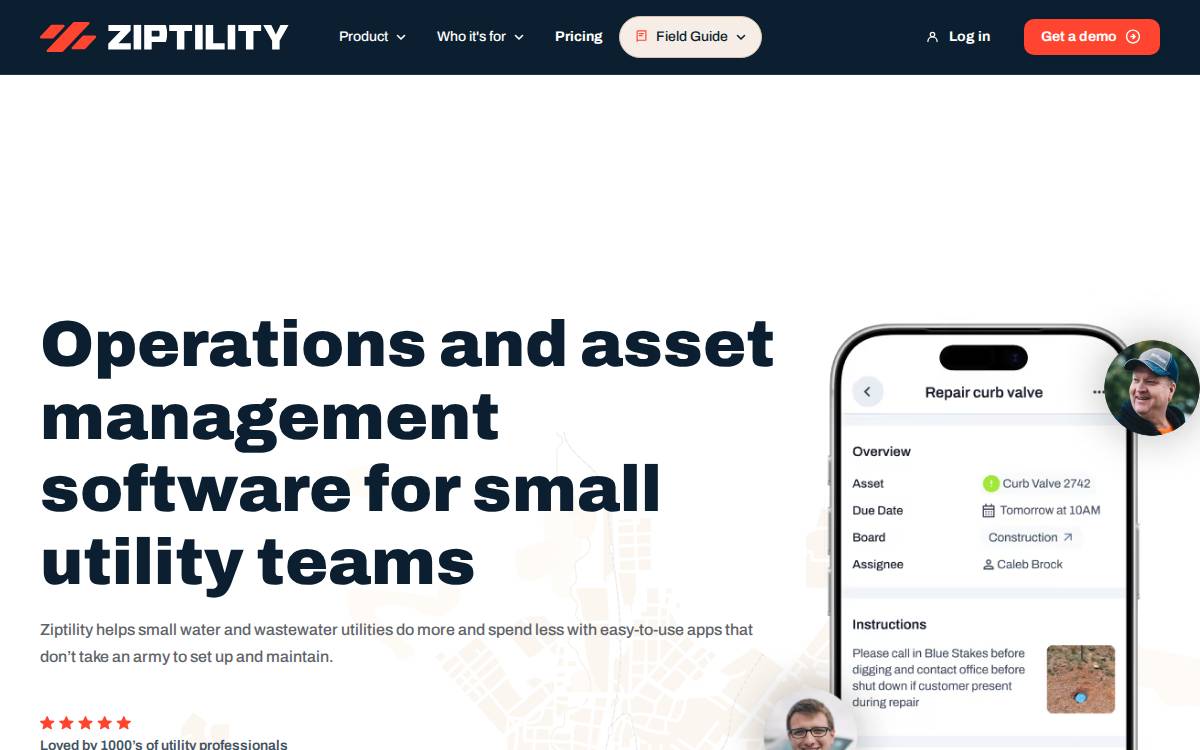This screenshot has width=1200, height=750.
Task: Select the Curb Valve 2742 asset chip
Action: click(1037, 483)
